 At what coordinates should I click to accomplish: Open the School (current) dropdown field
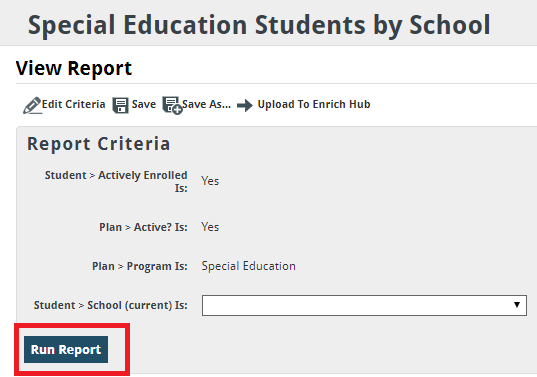364,305
